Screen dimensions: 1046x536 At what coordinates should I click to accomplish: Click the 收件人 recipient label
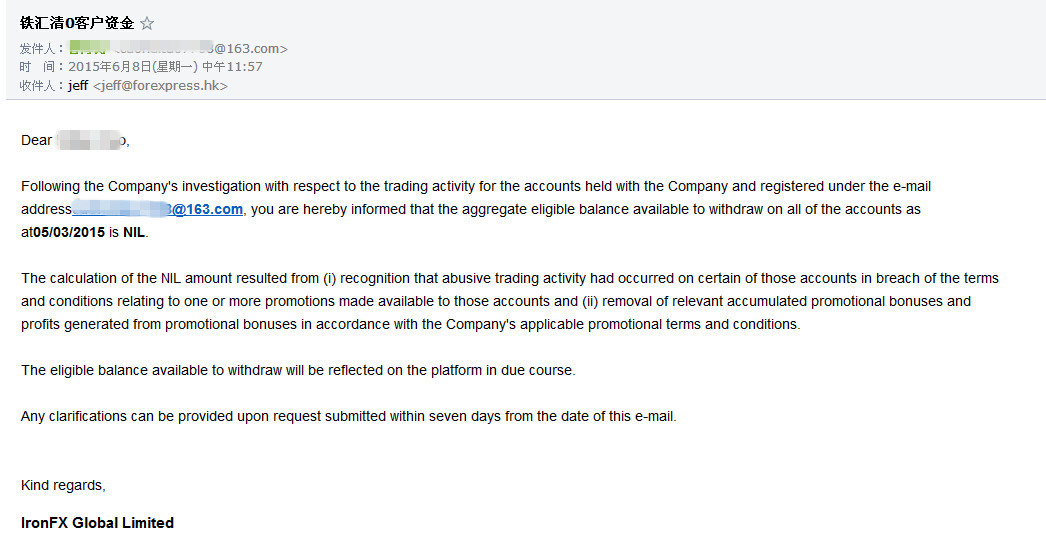click(x=40, y=86)
